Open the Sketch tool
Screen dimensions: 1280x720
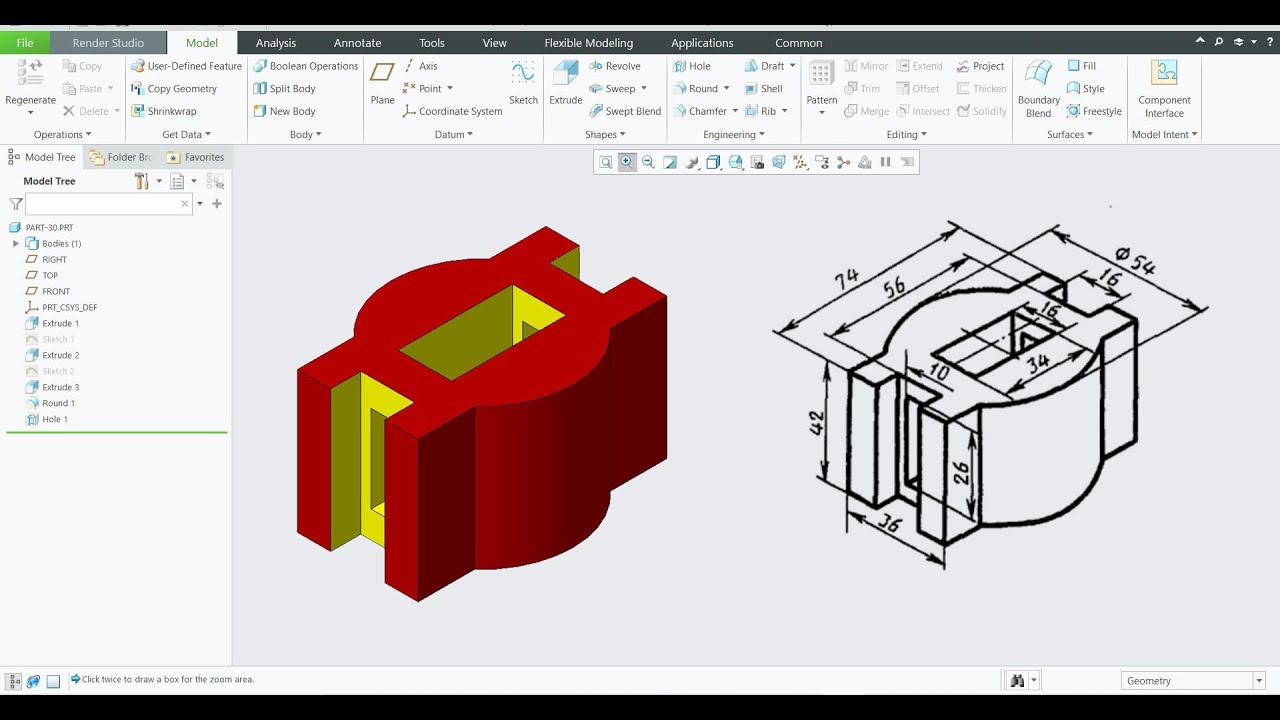[523, 82]
